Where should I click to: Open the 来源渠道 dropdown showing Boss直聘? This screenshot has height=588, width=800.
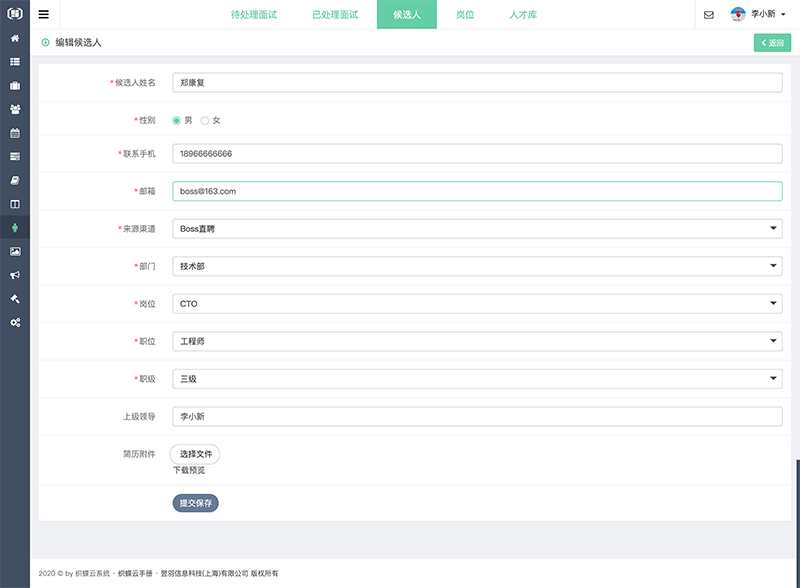pyautogui.click(x=476, y=227)
